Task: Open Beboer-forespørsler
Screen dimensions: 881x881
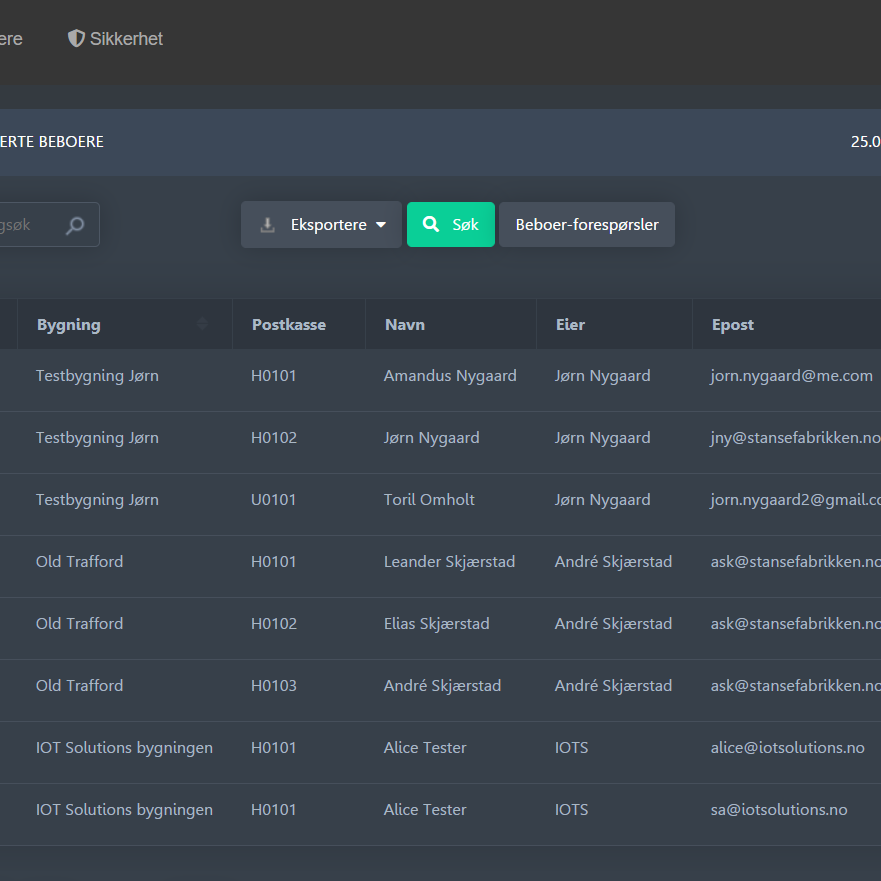Action: tap(587, 225)
